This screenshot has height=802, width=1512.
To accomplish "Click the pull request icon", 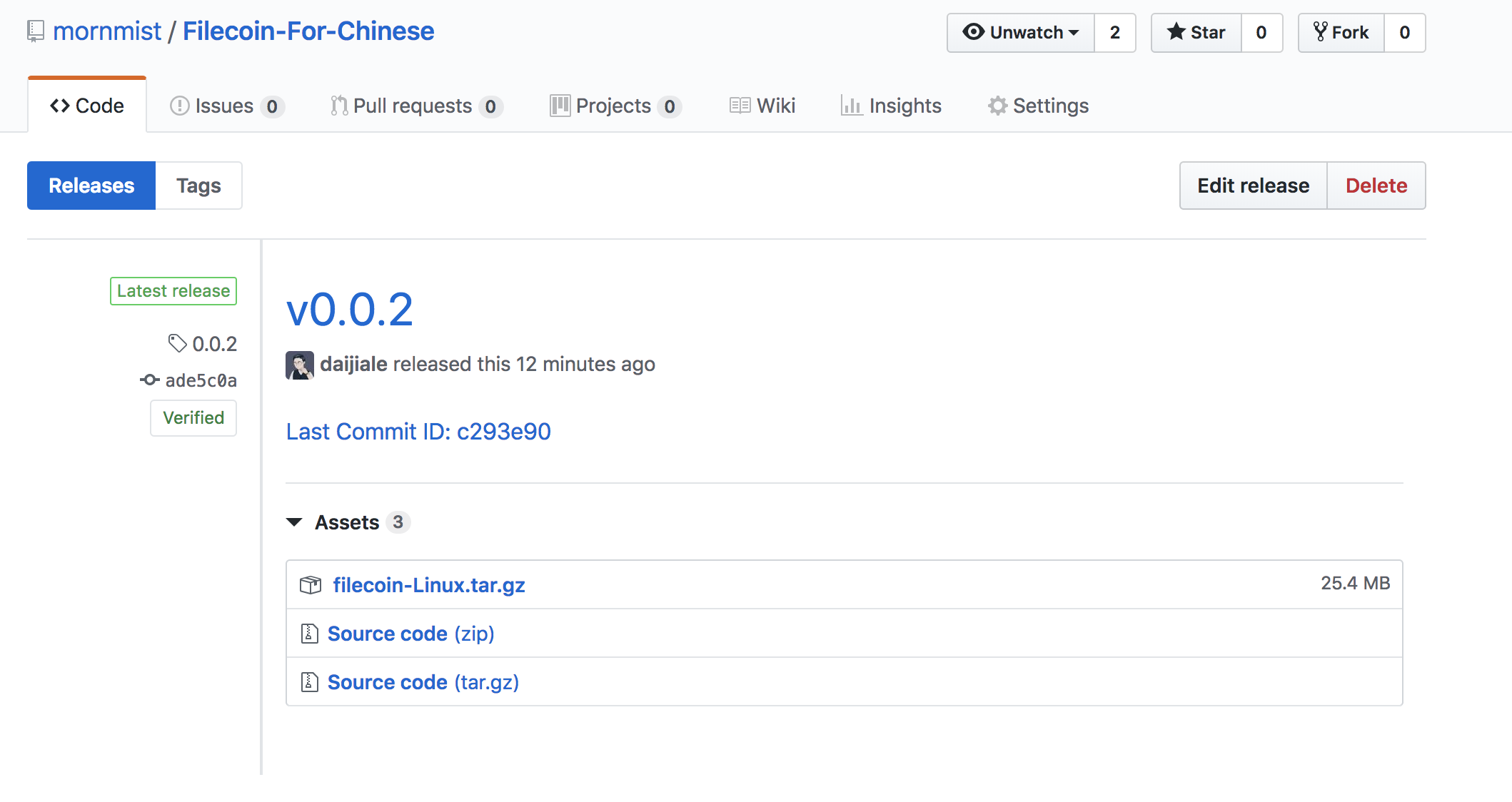I will pyautogui.click(x=339, y=106).
